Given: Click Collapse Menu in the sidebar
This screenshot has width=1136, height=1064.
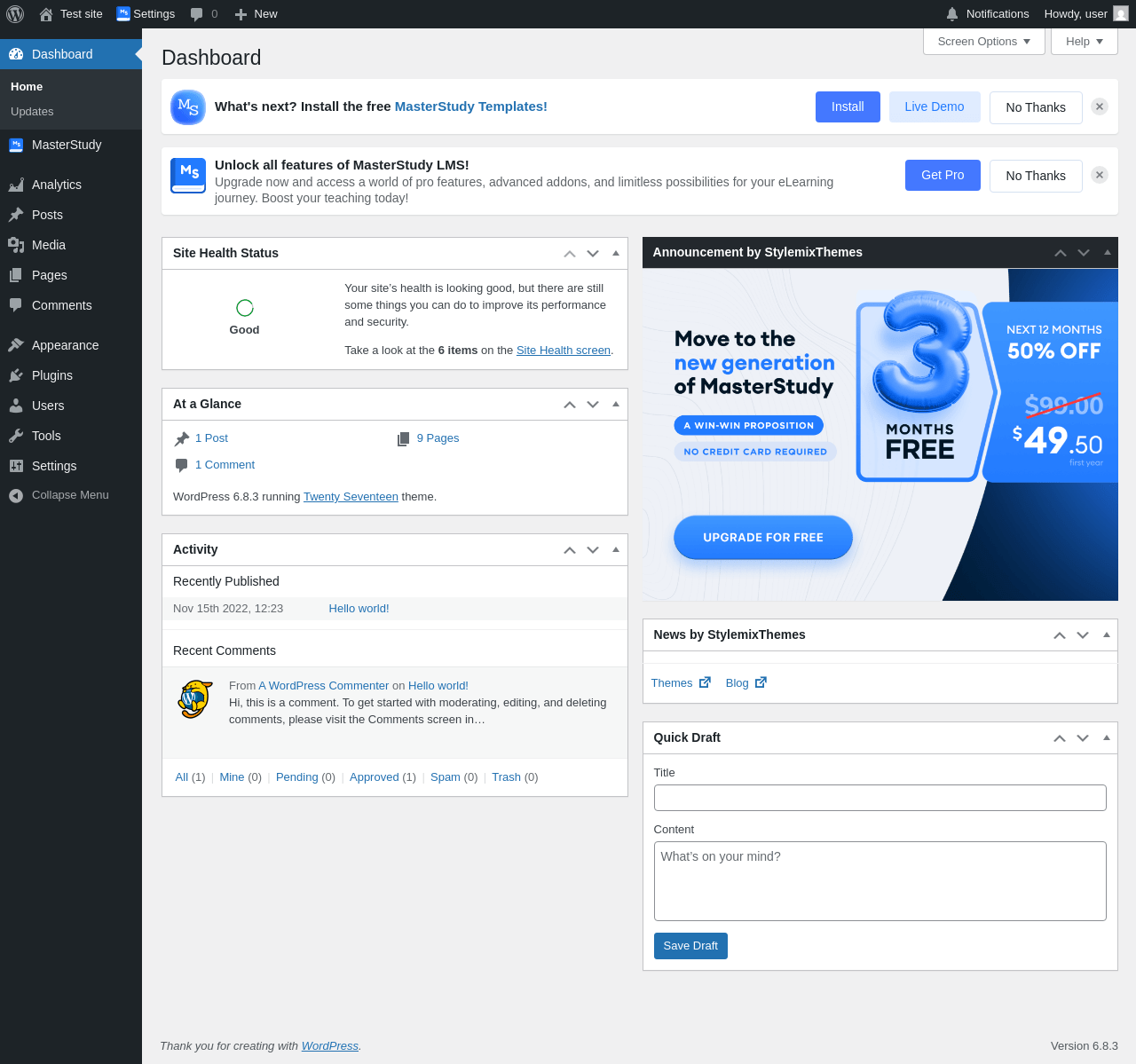Looking at the screenshot, I should click(71, 495).
